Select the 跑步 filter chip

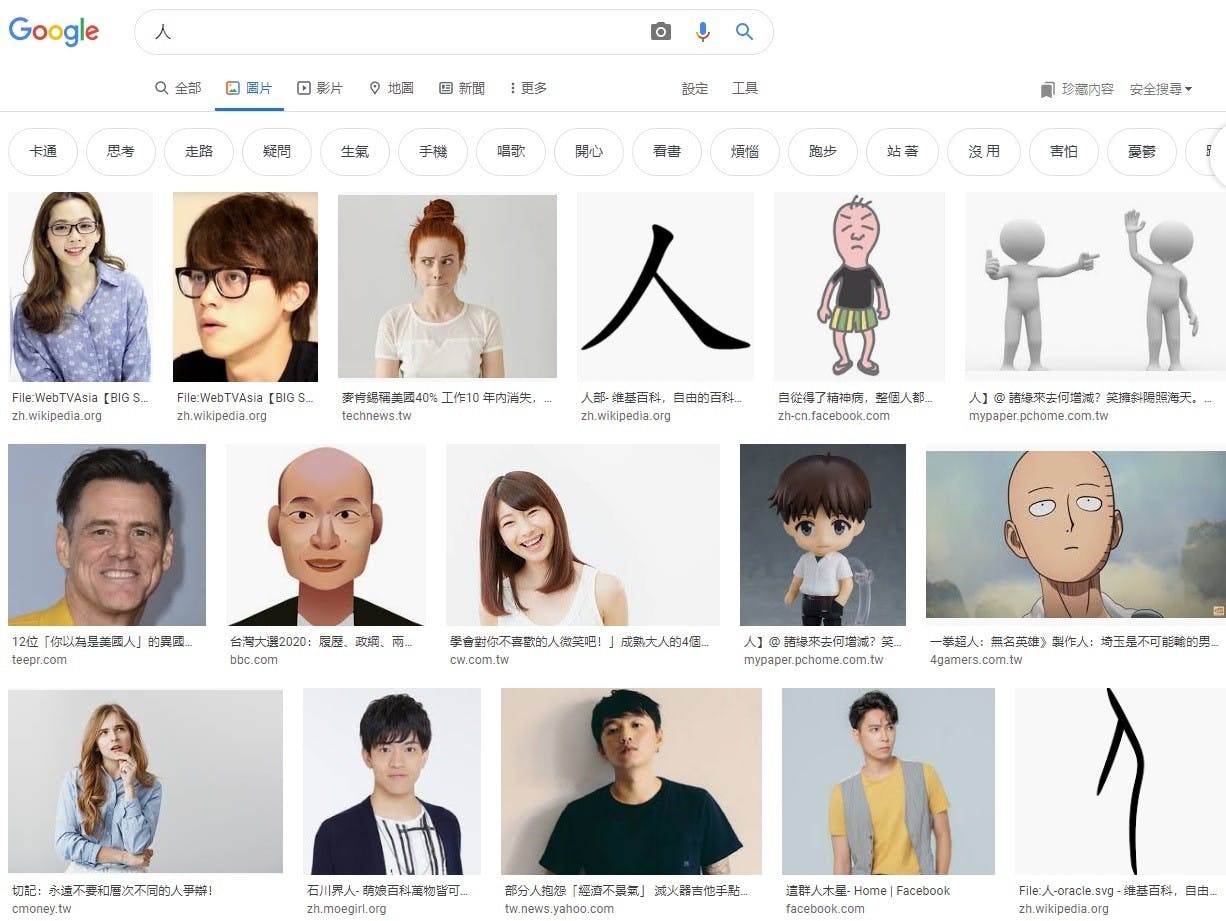(x=823, y=152)
